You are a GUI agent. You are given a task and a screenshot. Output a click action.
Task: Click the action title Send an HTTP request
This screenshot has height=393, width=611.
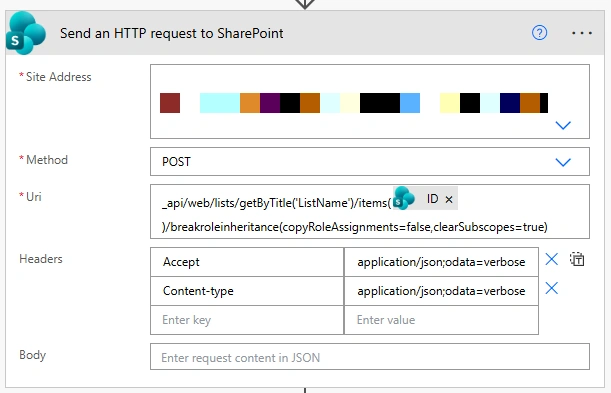click(171, 33)
